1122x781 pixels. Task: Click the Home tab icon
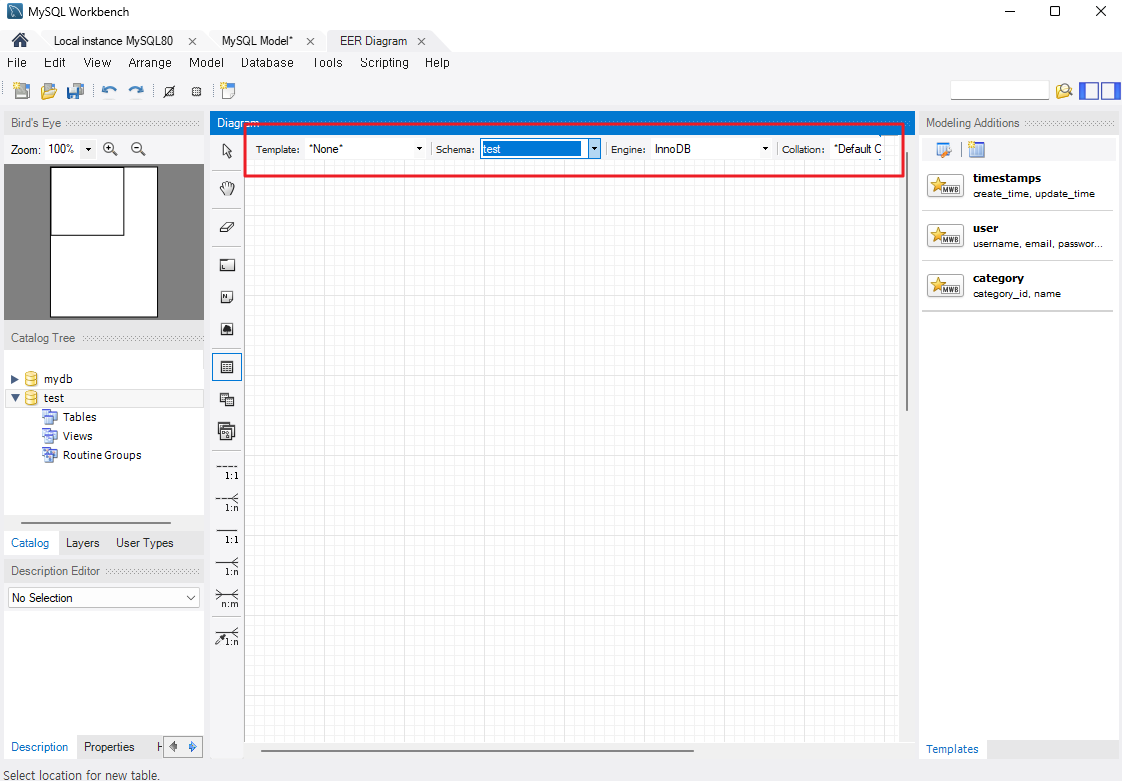point(20,40)
